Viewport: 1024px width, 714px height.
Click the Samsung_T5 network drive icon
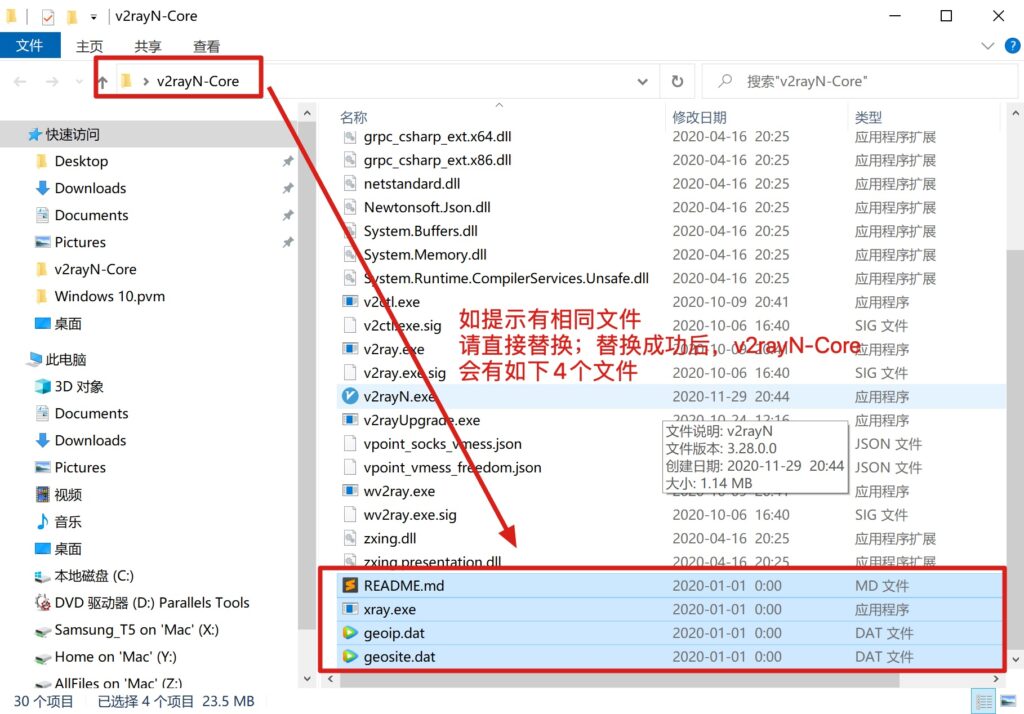click(x=42, y=630)
